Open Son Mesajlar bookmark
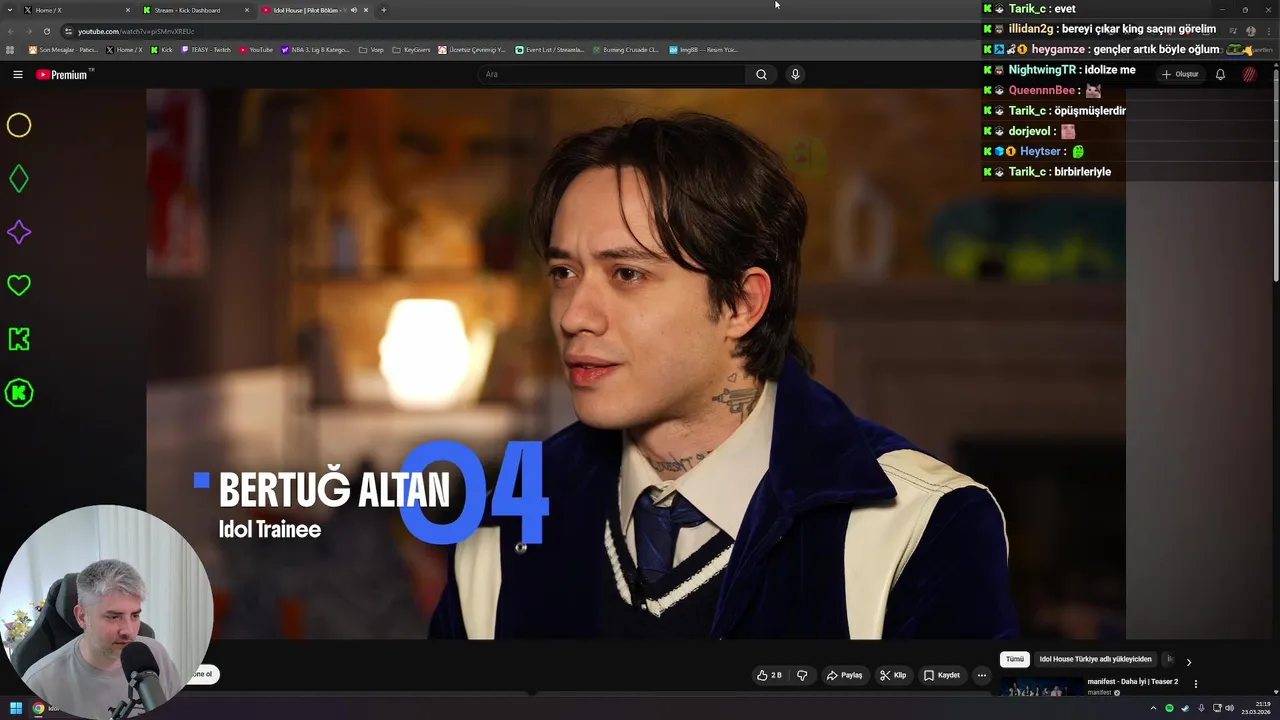Image resolution: width=1280 pixels, height=720 pixels. tap(64, 49)
